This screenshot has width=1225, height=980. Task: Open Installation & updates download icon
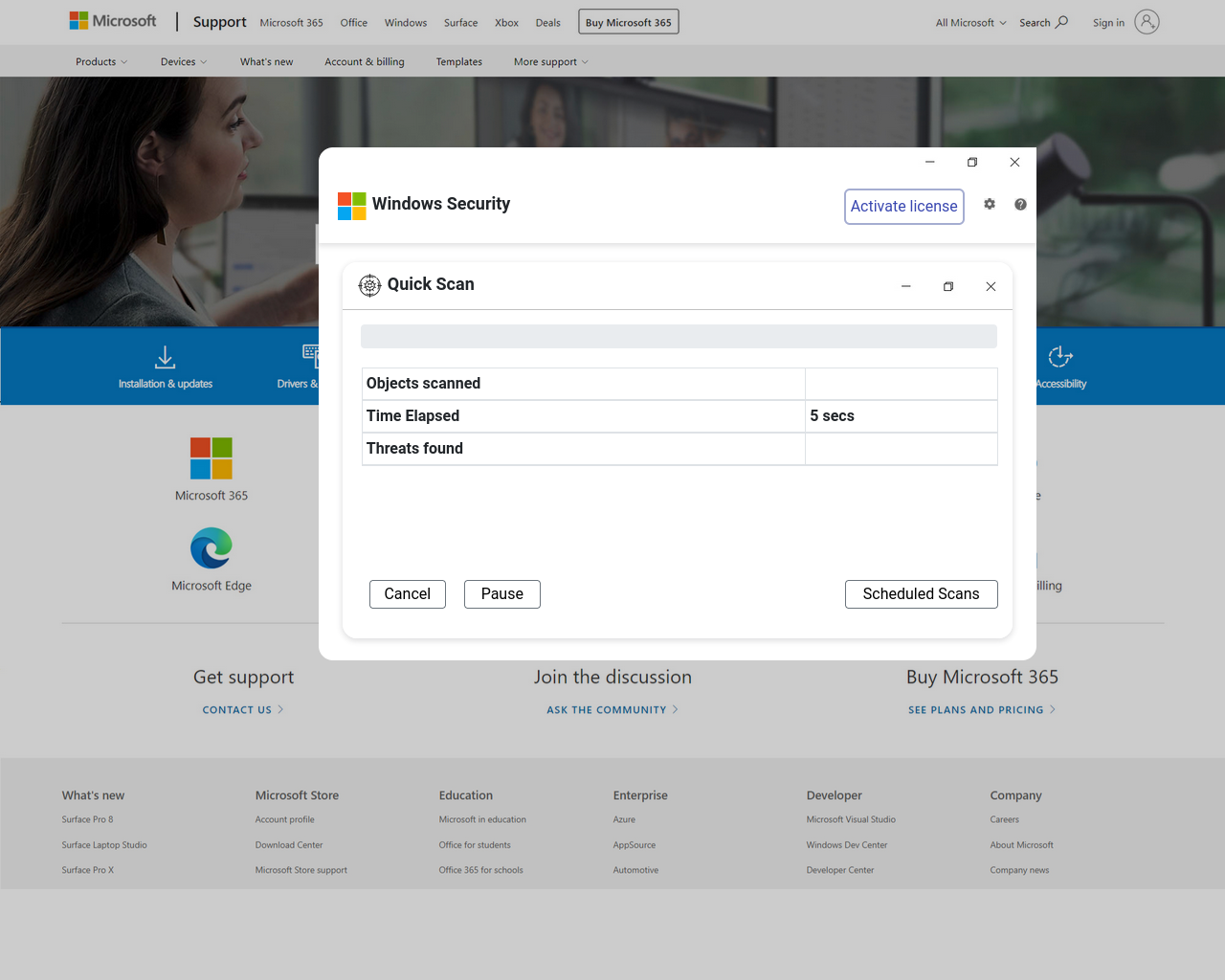click(x=165, y=357)
